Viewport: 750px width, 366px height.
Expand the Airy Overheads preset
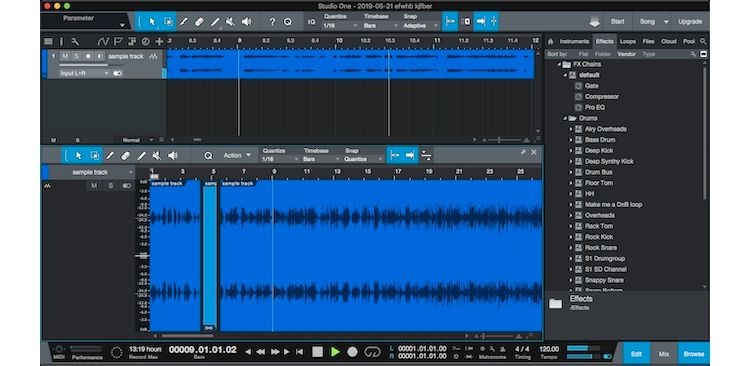coord(570,129)
